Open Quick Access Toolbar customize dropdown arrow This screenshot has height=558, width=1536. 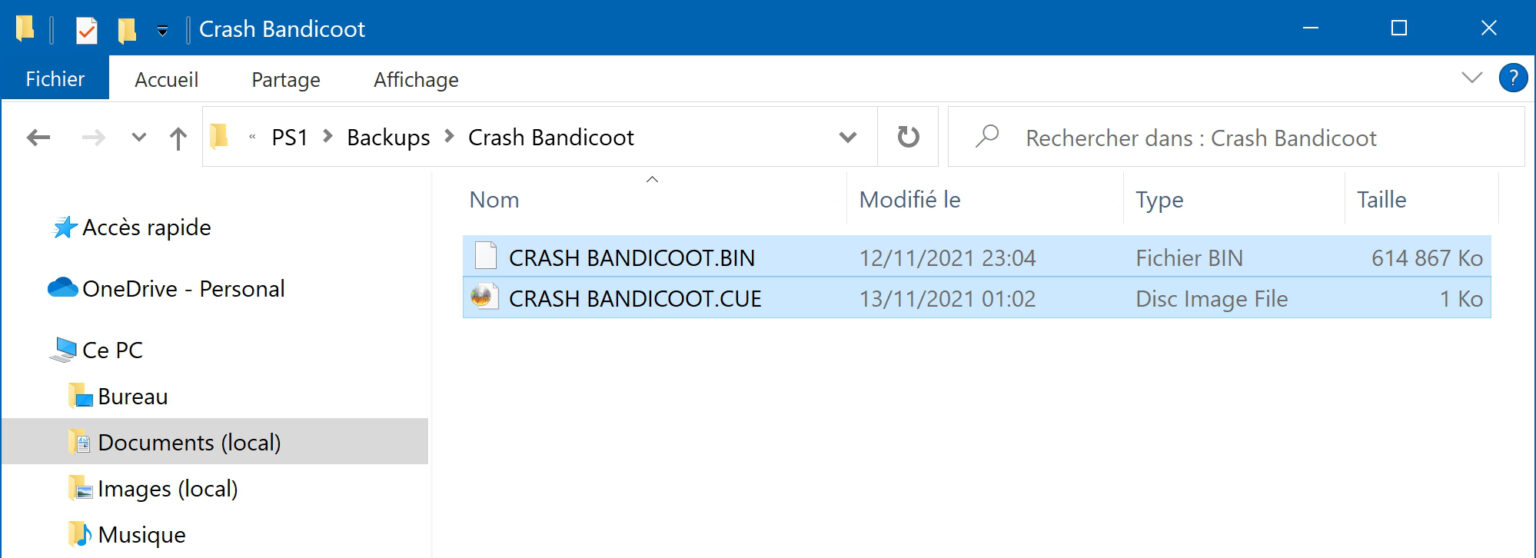(162, 31)
